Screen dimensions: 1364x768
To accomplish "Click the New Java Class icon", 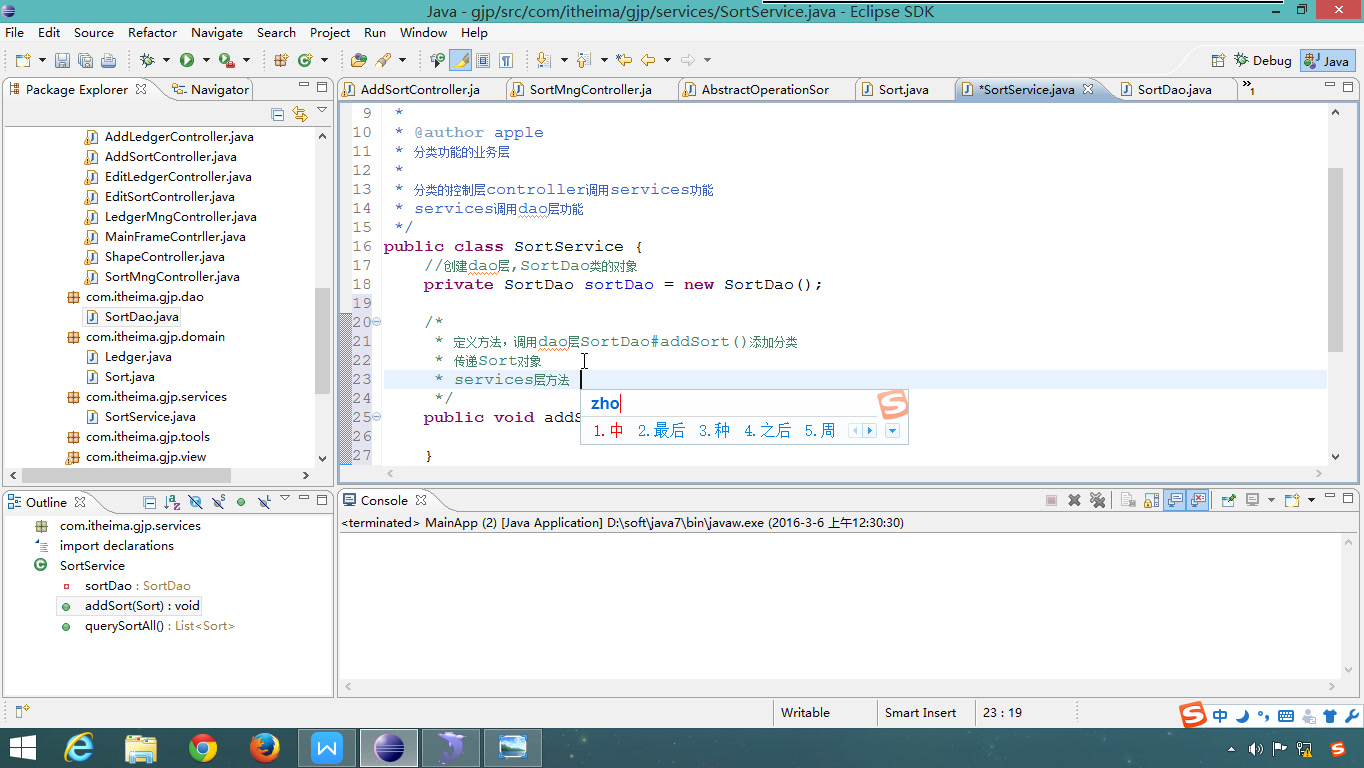I will [305, 61].
